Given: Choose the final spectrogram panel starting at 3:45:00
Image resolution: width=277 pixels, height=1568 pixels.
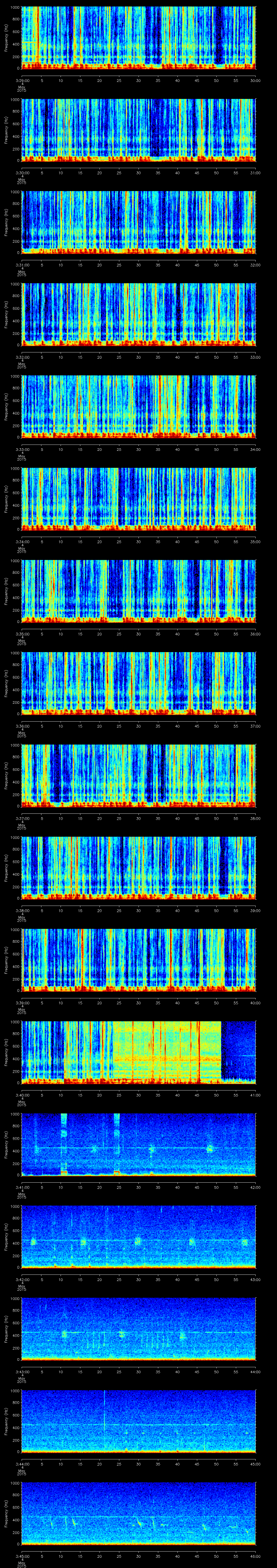Looking at the screenshot, I should click(x=139, y=1513).
